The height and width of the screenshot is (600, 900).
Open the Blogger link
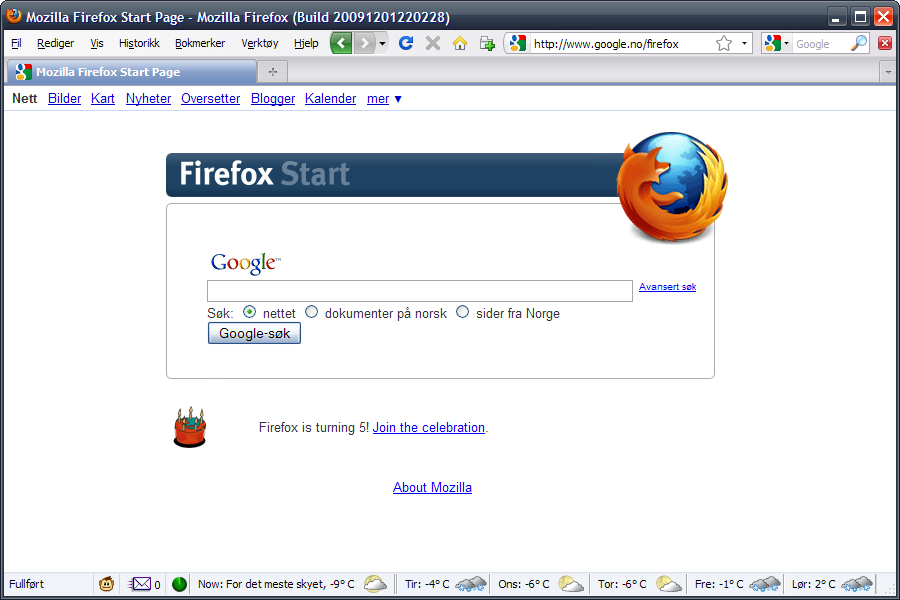pos(273,99)
